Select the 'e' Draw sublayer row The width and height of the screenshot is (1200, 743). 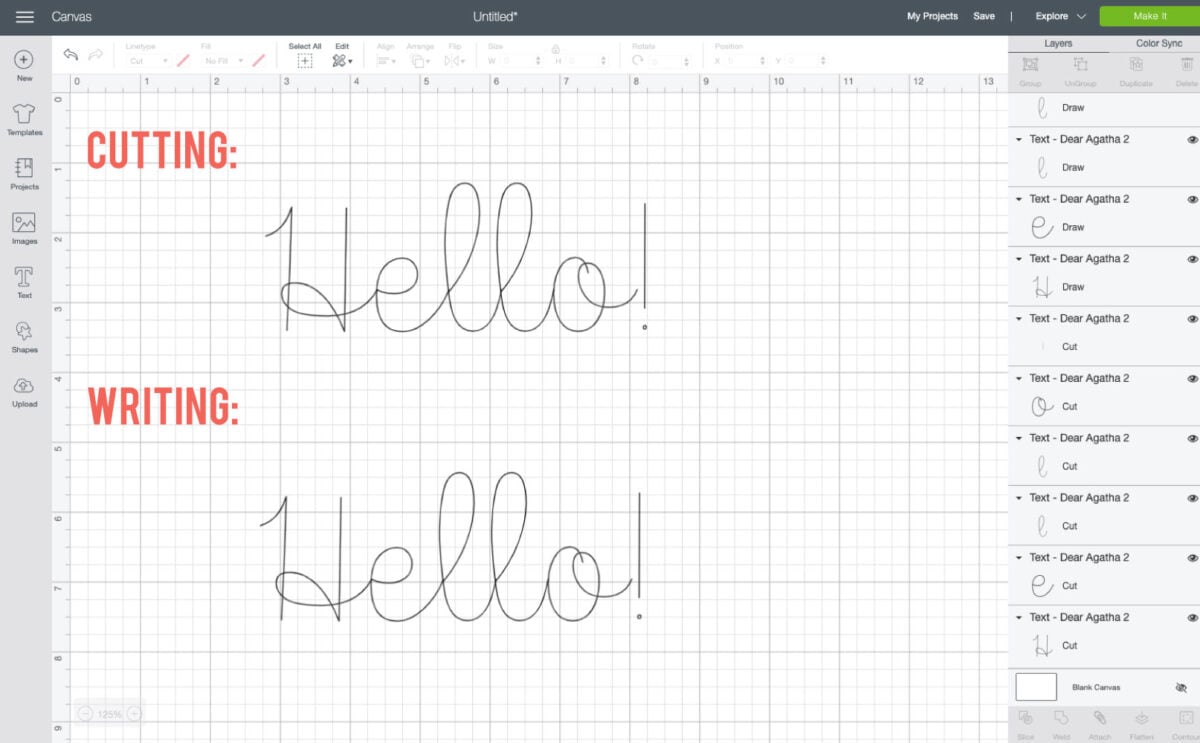pos(1104,227)
